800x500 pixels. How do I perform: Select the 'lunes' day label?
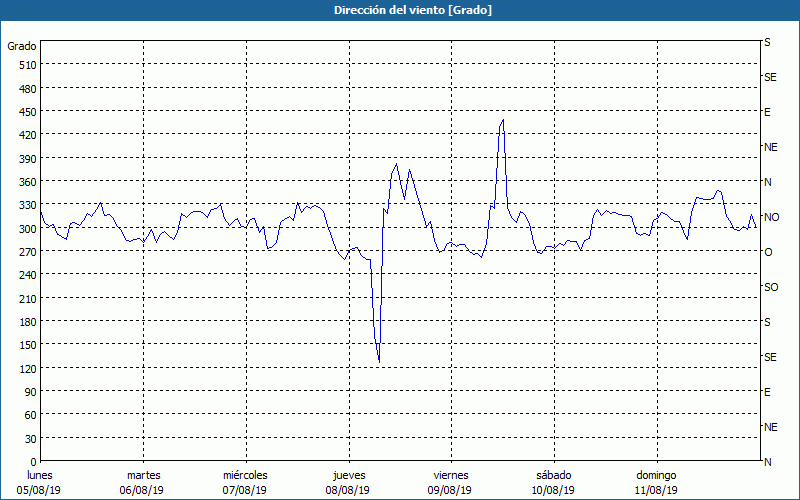[x=40, y=476]
